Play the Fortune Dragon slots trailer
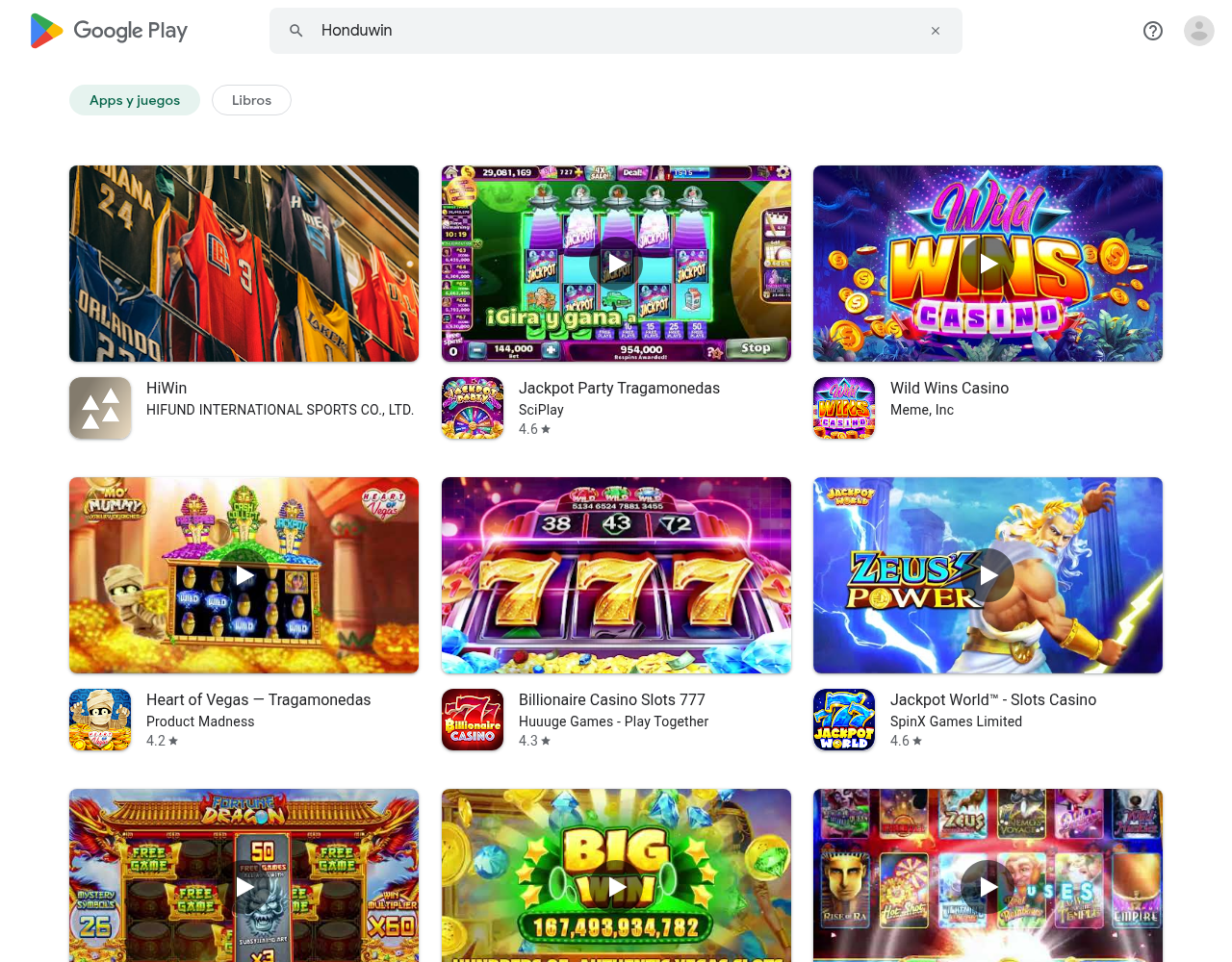The image size is (1232, 962). pos(244,887)
